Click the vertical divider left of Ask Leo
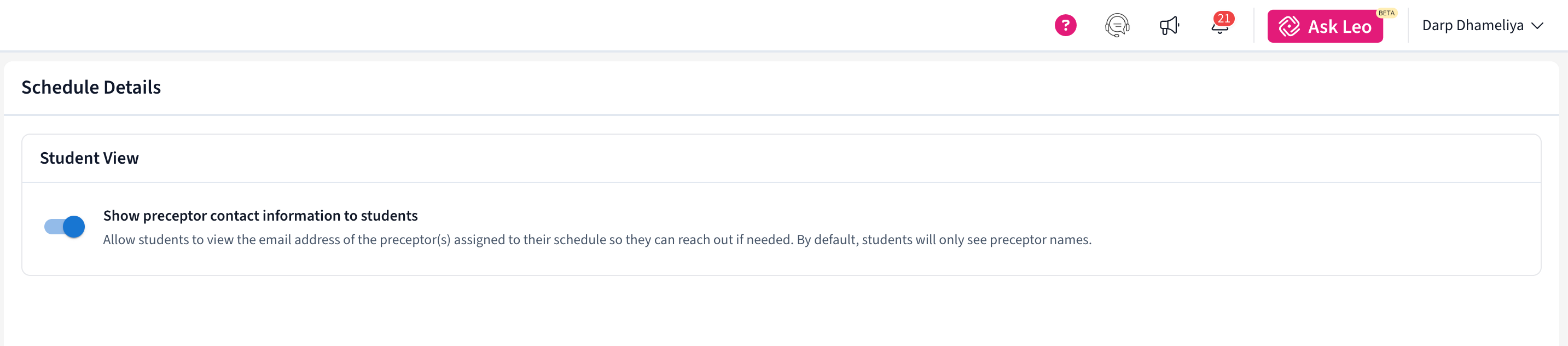Viewport: 1568px width, 346px height. click(x=1254, y=26)
